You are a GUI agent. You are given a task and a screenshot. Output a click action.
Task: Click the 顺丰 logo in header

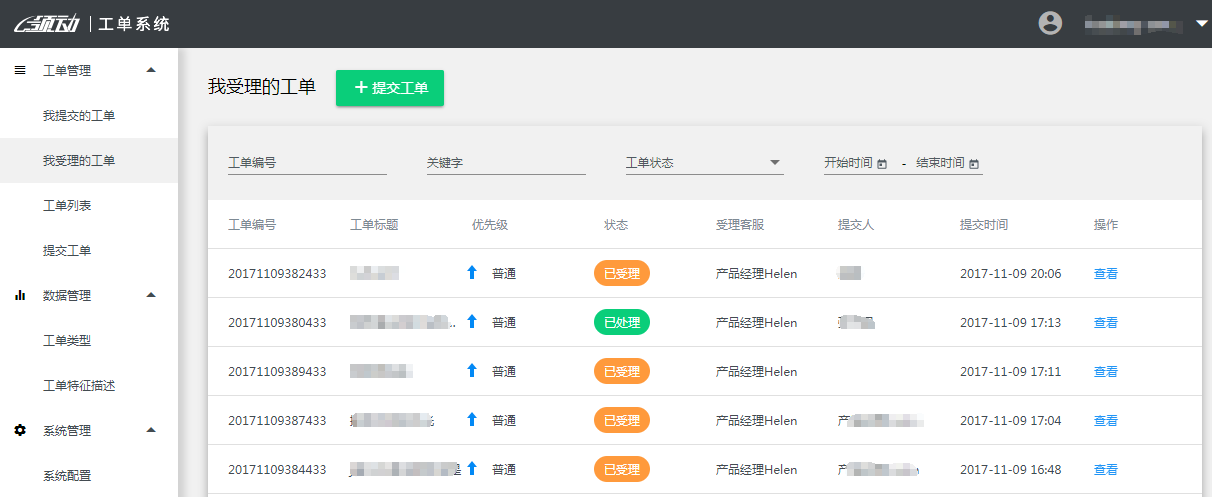click(x=47, y=24)
